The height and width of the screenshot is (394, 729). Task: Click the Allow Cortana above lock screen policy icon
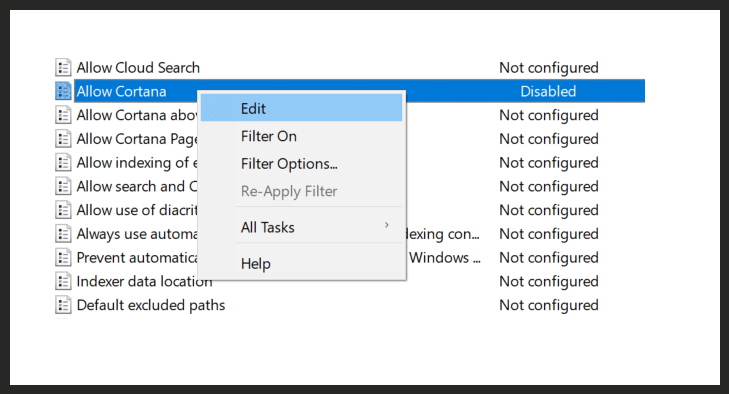click(x=63, y=115)
